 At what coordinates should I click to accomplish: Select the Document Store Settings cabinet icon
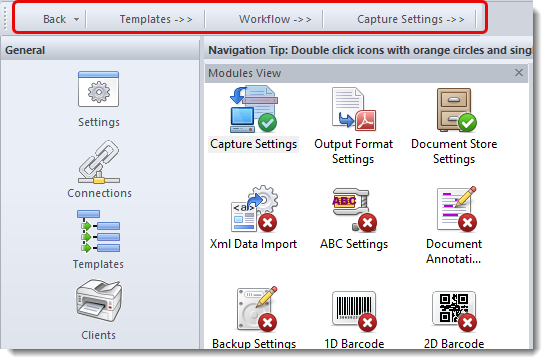(456, 110)
